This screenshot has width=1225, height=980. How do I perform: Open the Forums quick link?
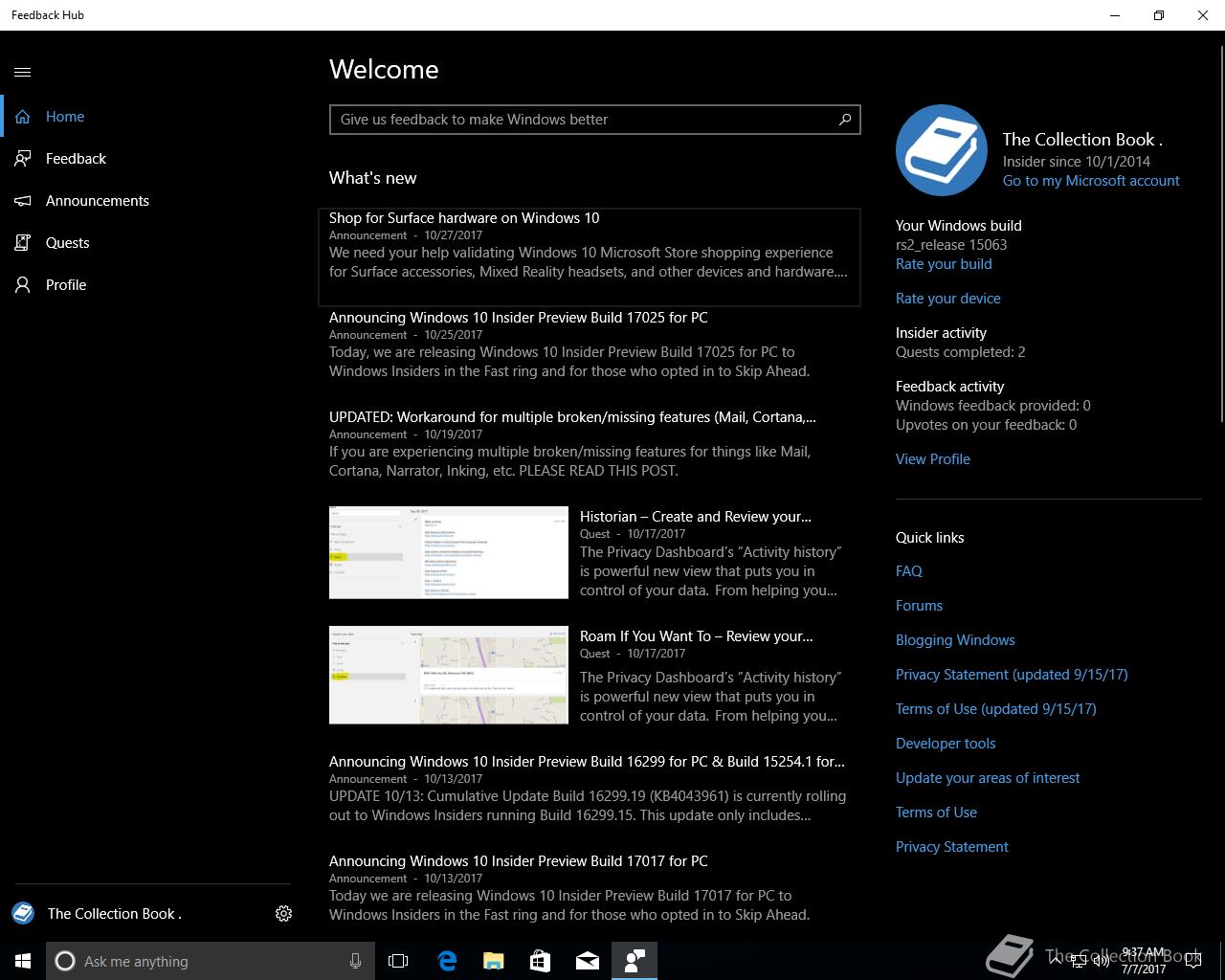pyautogui.click(x=919, y=606)
